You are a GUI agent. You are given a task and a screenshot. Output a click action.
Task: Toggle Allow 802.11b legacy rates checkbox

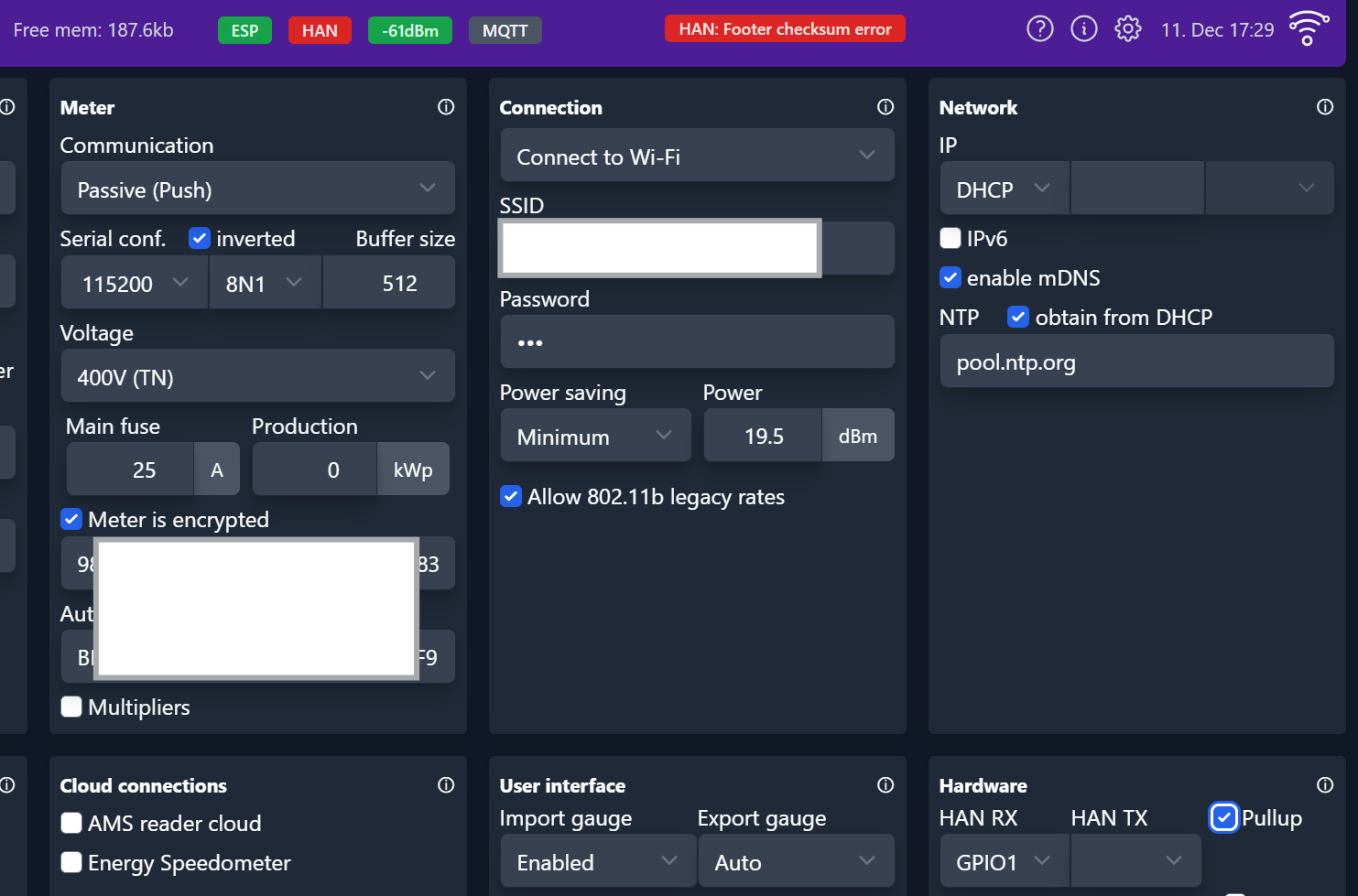[511, 497]
